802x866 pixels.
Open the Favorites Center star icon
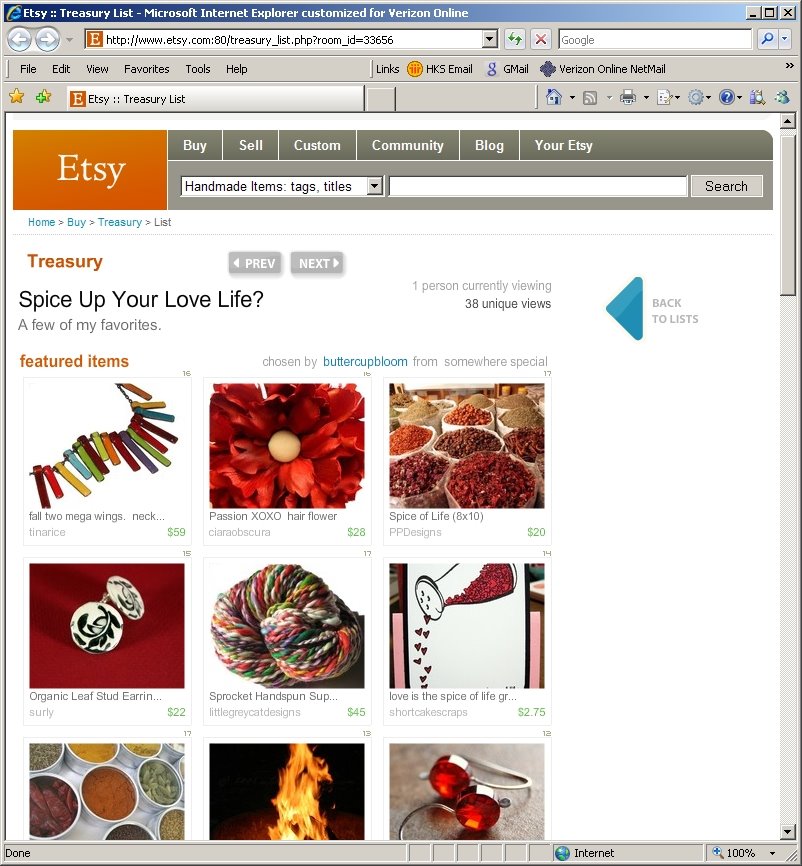click(x=17, y=97)
